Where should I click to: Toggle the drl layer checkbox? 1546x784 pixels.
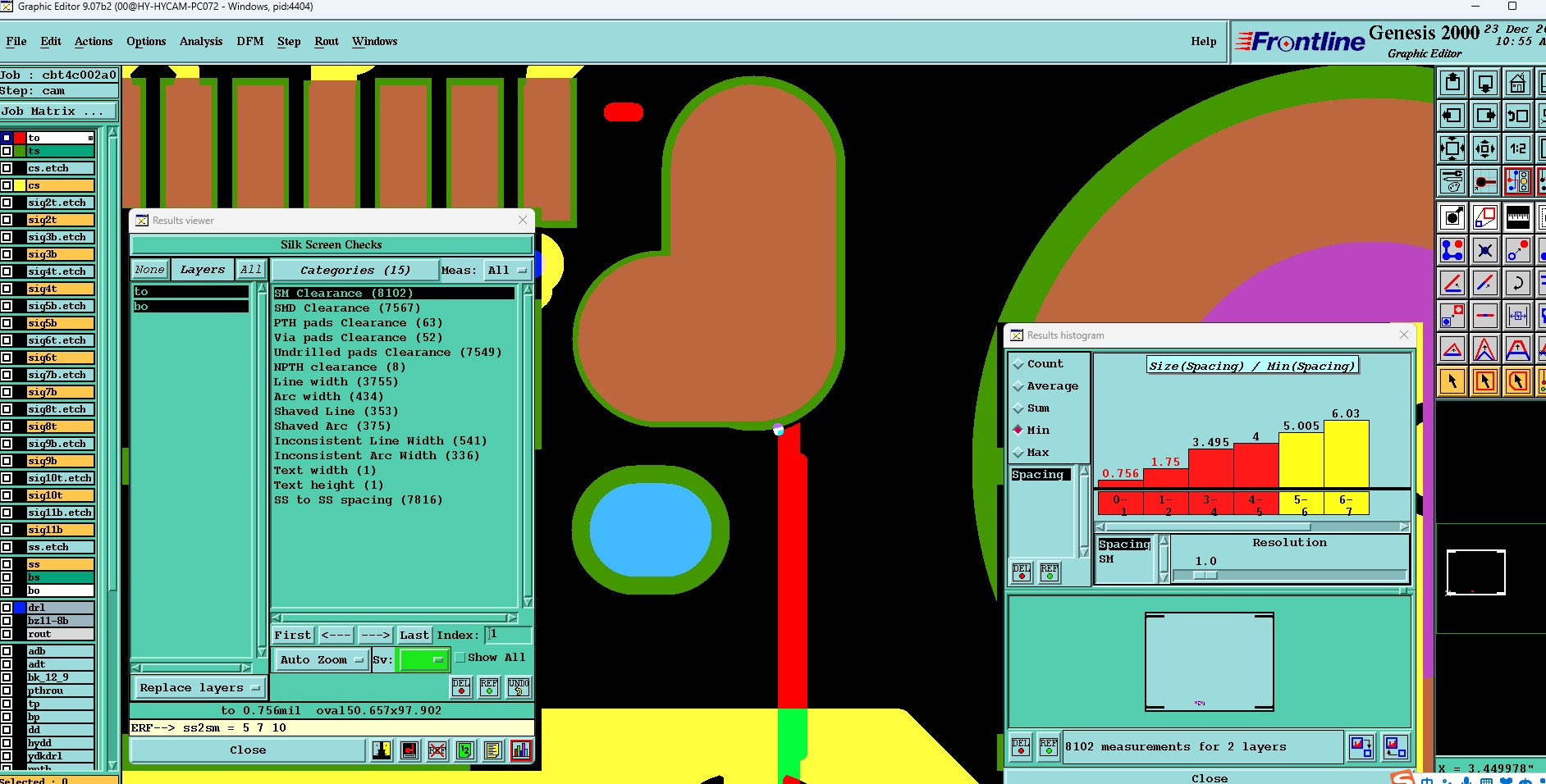click(x=7, y=608)
